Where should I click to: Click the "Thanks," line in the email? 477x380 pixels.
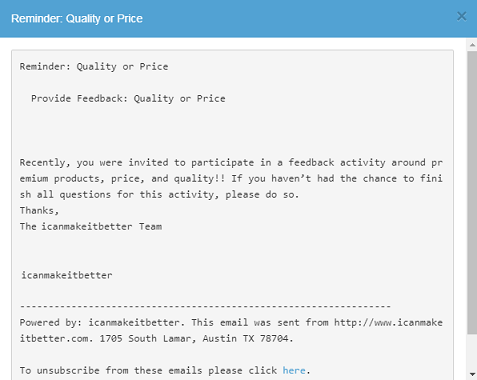39,211
